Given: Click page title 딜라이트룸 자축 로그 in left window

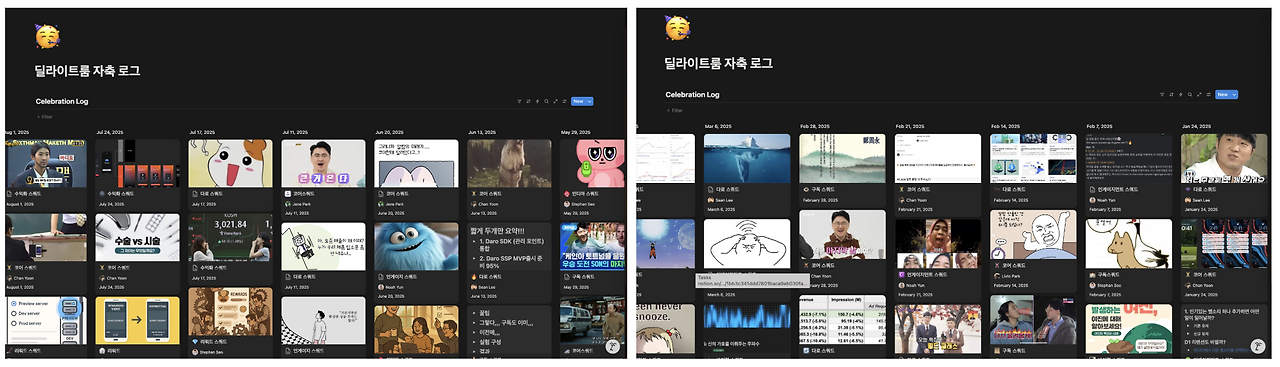Looking at the screenshot, I should (x=87, y=71).
